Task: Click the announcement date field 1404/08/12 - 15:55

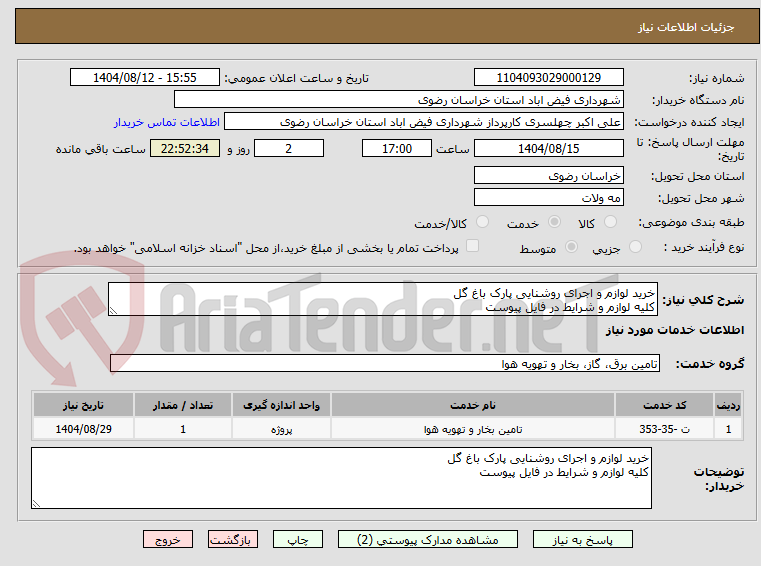Action: [x=145, y=77]
